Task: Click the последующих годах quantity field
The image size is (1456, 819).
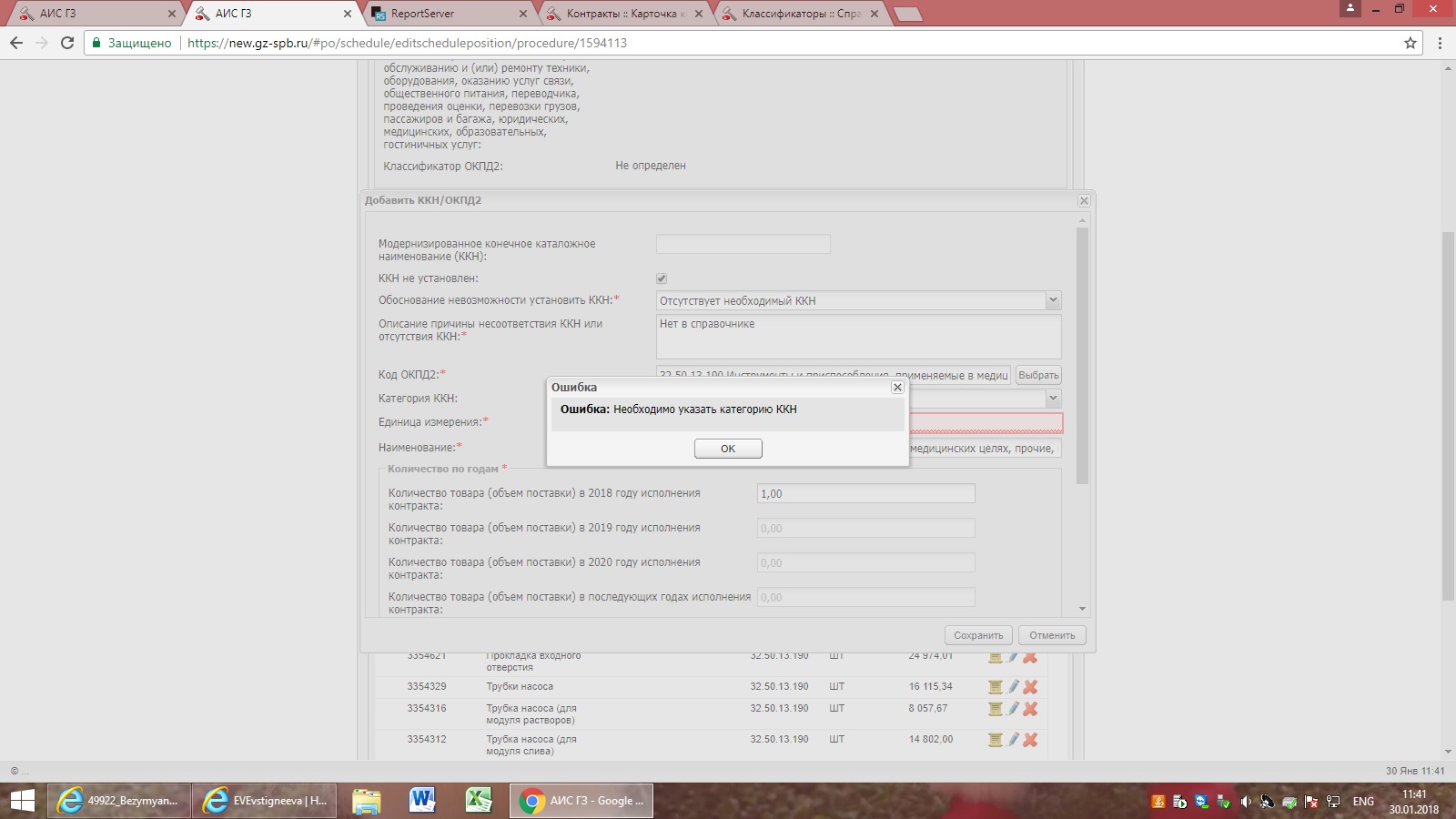Action: (866, 597)
